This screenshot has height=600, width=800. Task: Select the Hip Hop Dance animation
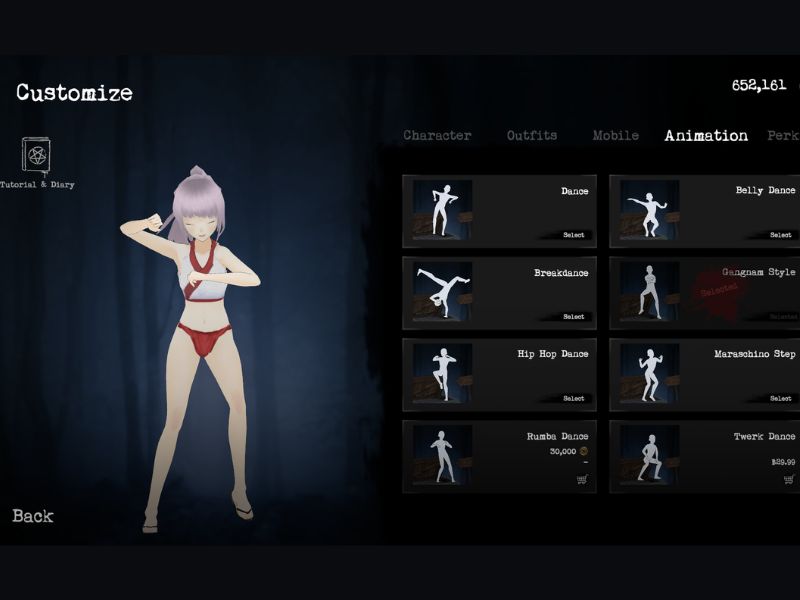tap(572, 398)
